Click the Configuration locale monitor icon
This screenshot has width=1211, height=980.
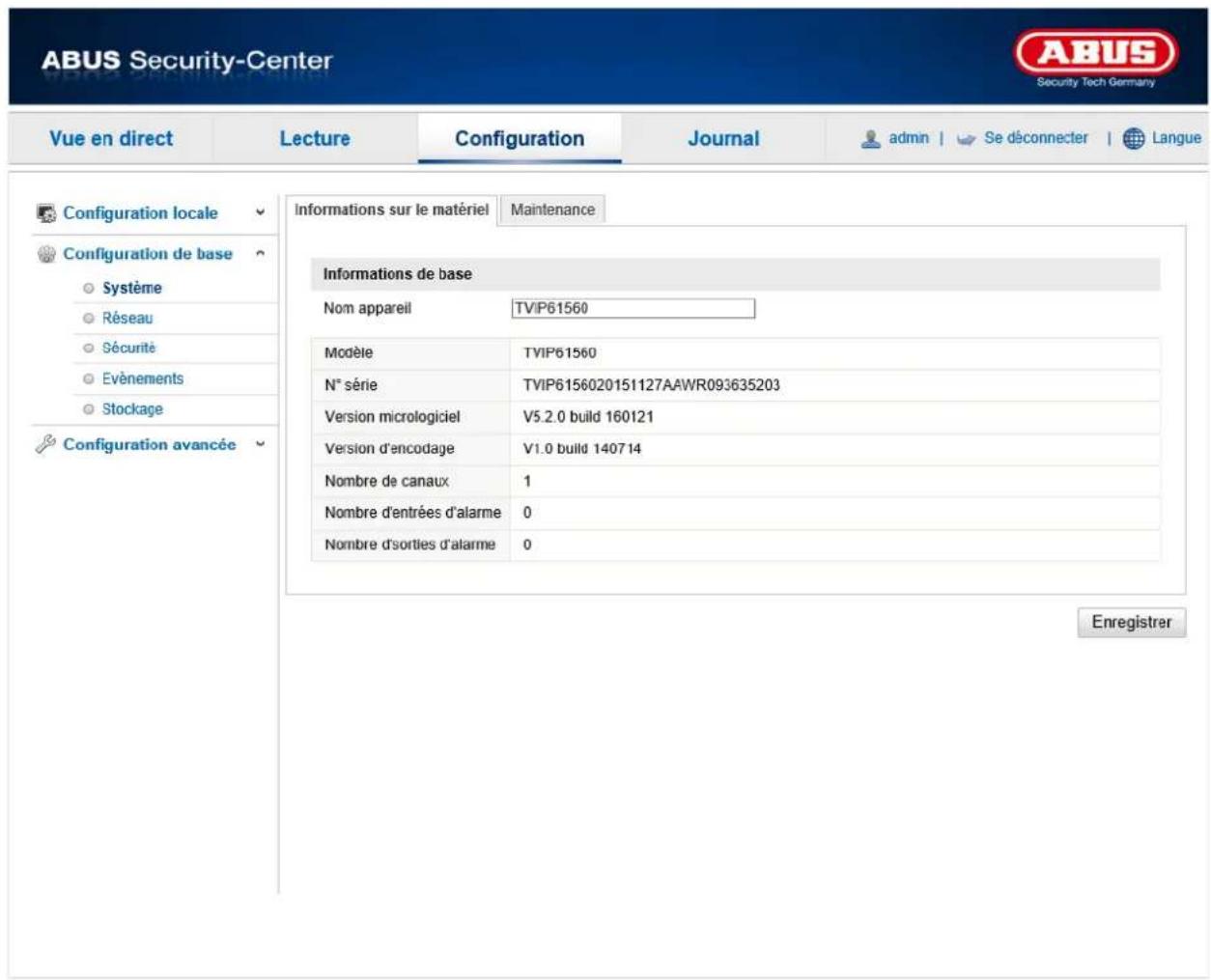coord(45,213)
